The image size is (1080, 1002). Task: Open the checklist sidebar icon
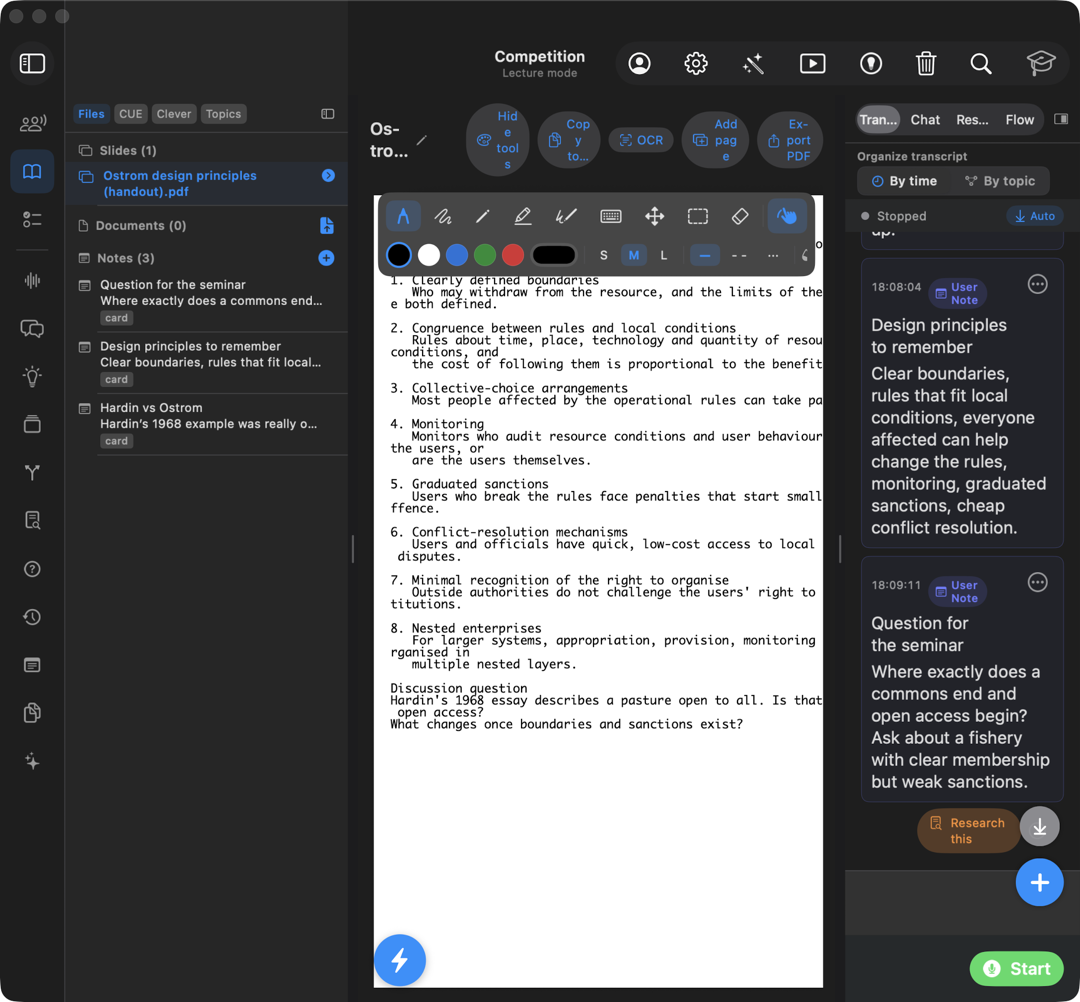(32, 219)
